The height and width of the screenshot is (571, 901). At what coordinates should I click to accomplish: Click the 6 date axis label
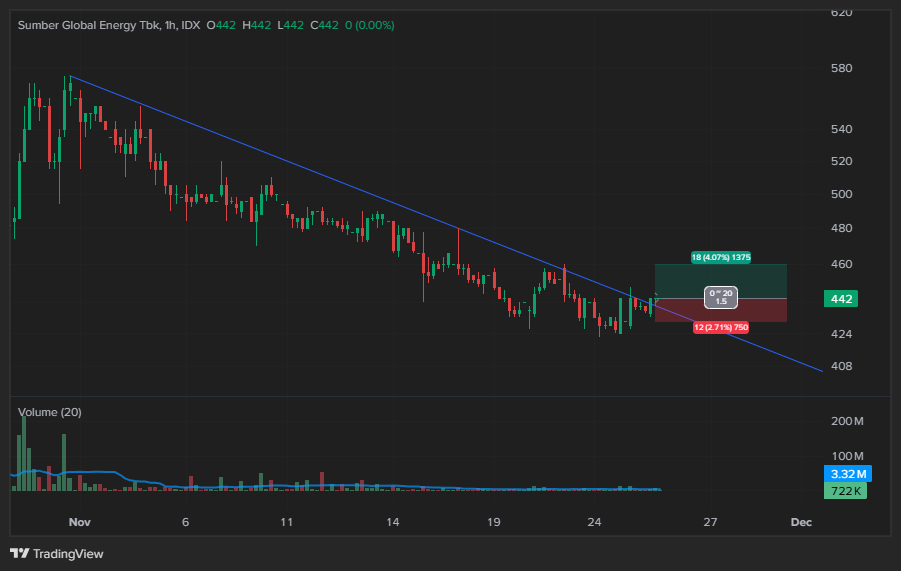(x=185, y=522)
